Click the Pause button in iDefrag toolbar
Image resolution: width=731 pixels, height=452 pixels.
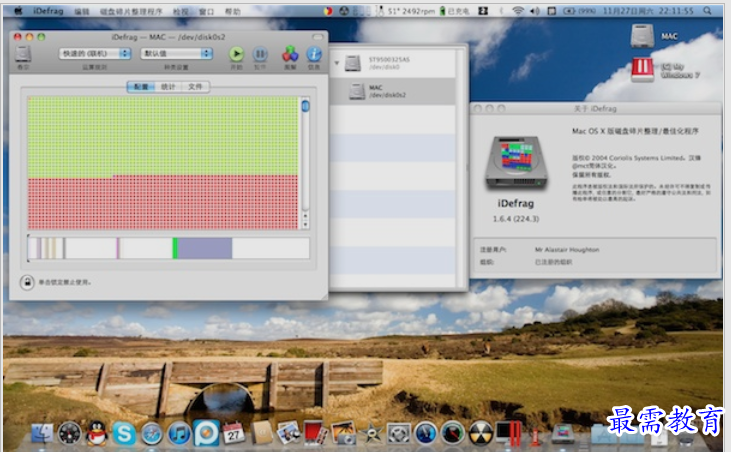point(260,55)
